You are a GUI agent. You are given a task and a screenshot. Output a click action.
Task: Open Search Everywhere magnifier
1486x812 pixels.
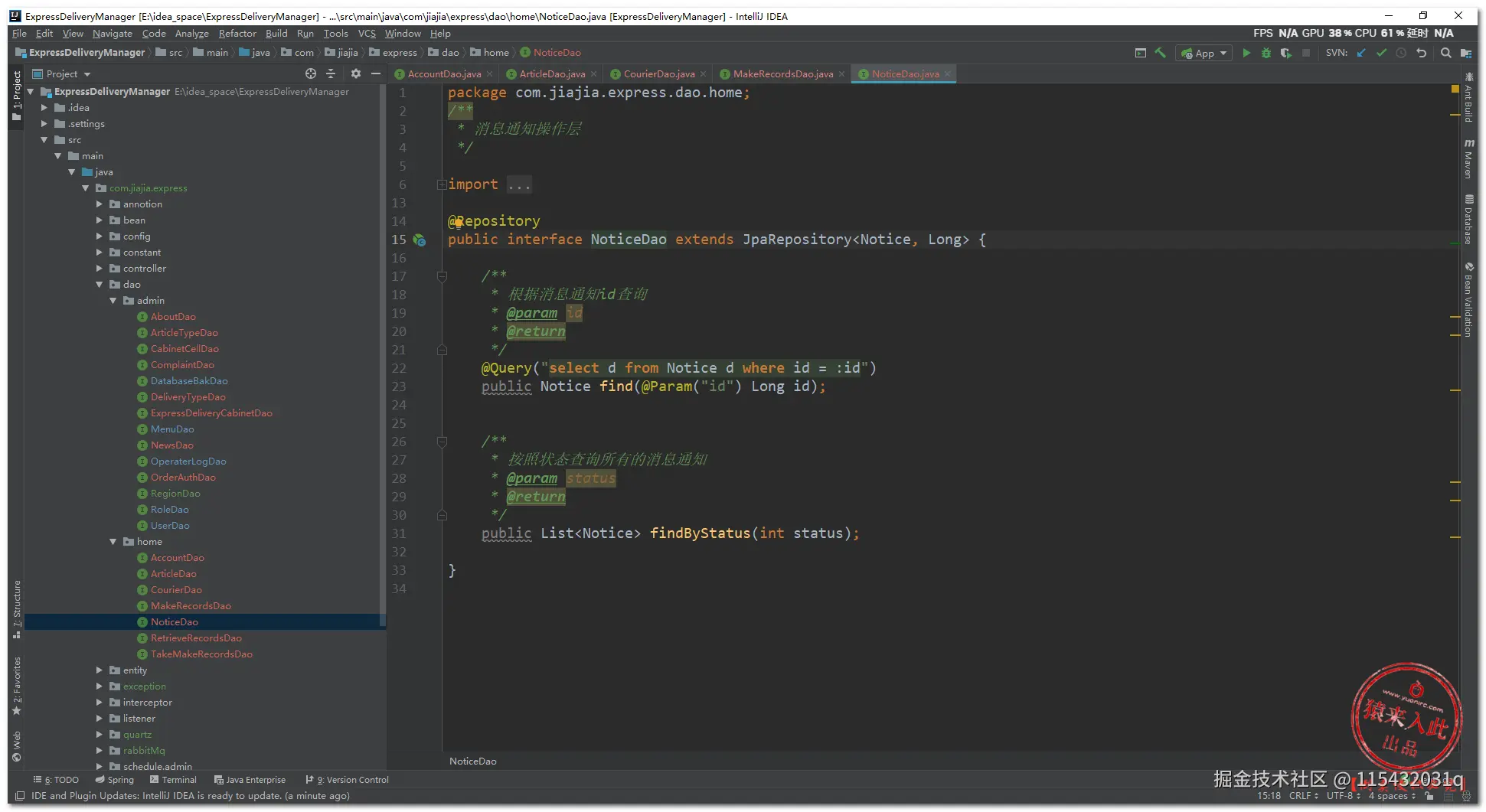pos(1445,53)
